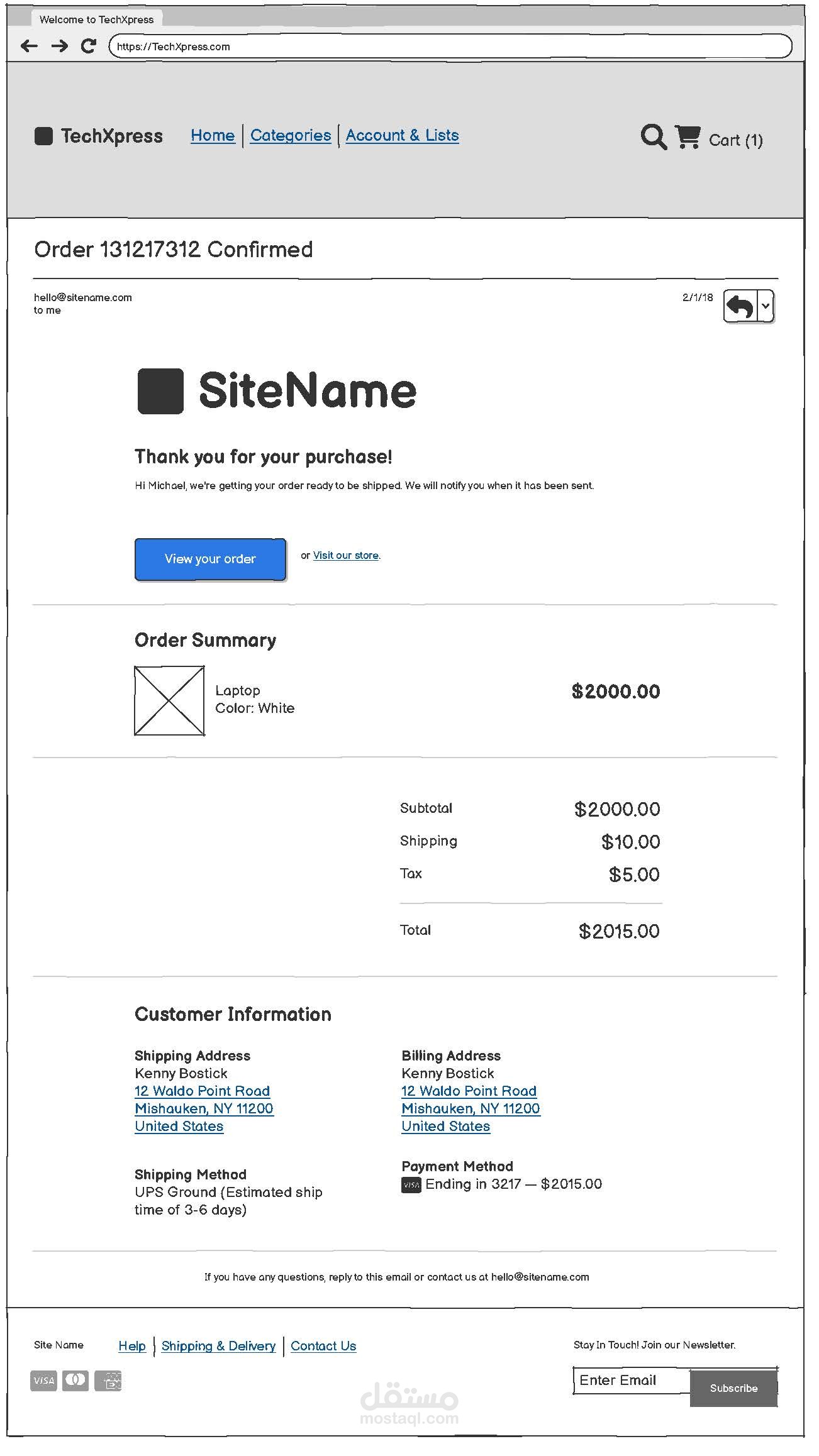Image resolution: width=819 pixels, height=1456 pixels.
Task: Open the Laptop product thumbnail
Action: (x=169, y=700)
